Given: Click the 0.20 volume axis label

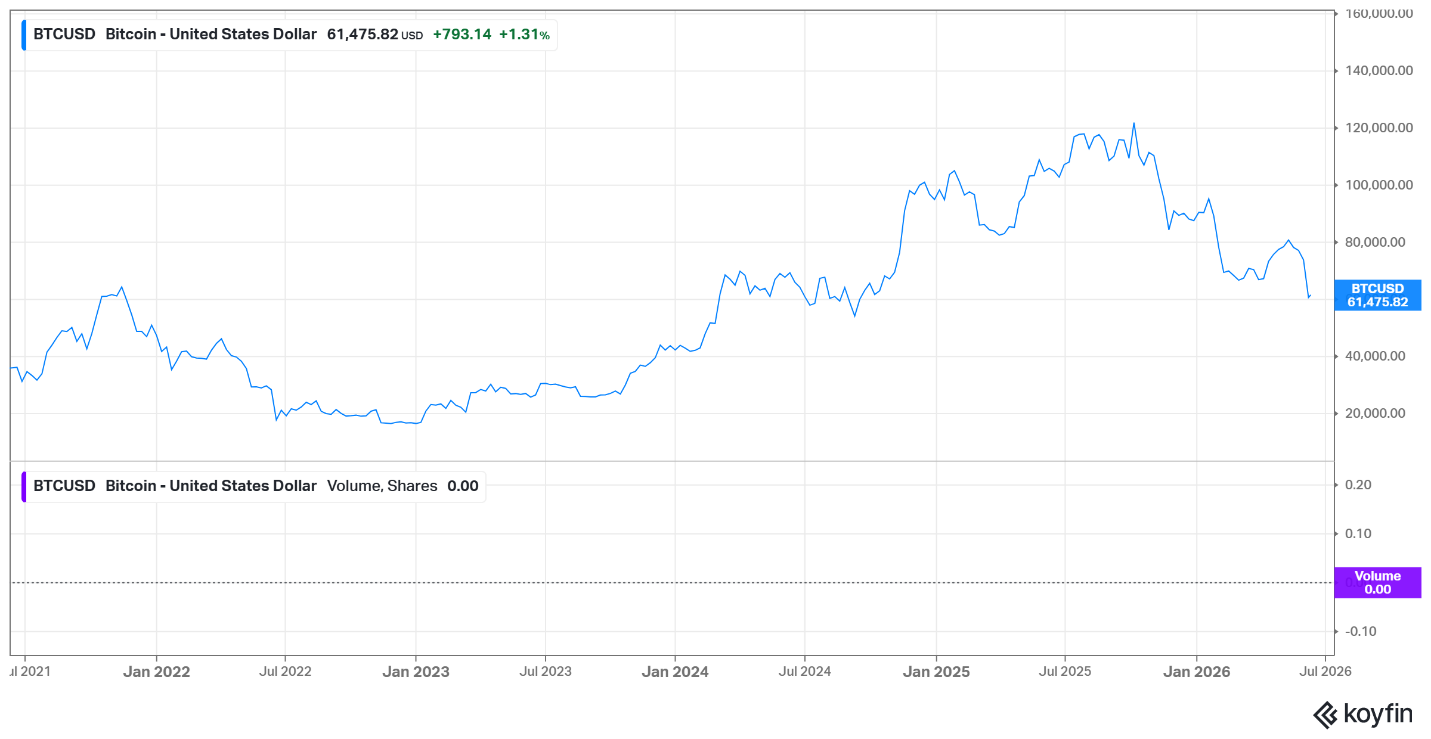Looking at the screenshot, I should click(1357, 485).
